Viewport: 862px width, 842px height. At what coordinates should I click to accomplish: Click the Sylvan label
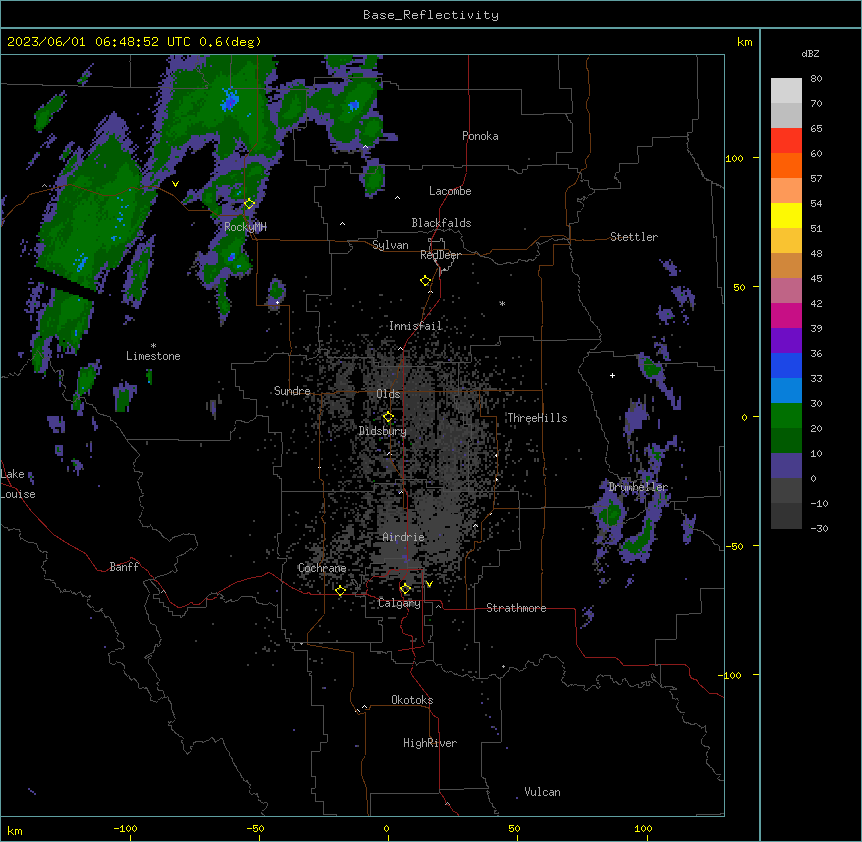click(x=390, y=245)
